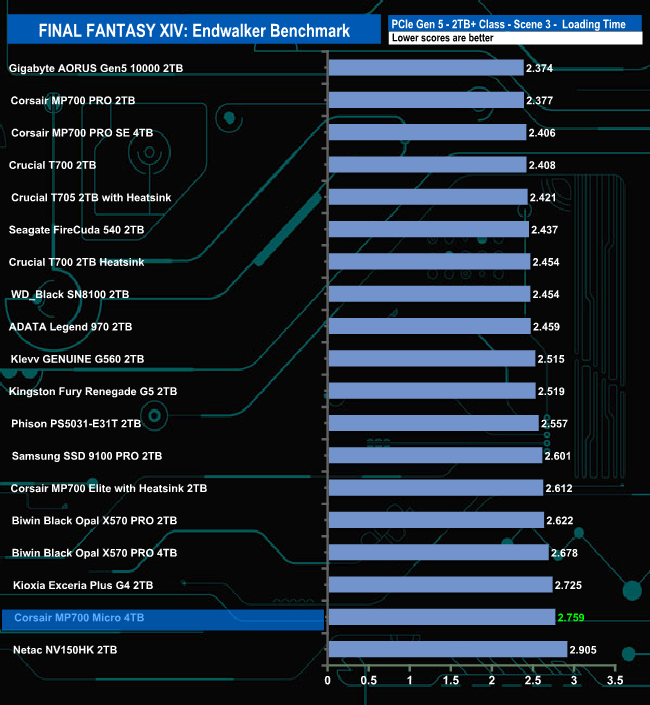Viewport: 650px width, 705px height.
Task: Click the x-axis label 3.5
Action: click(x=615, y=681)
